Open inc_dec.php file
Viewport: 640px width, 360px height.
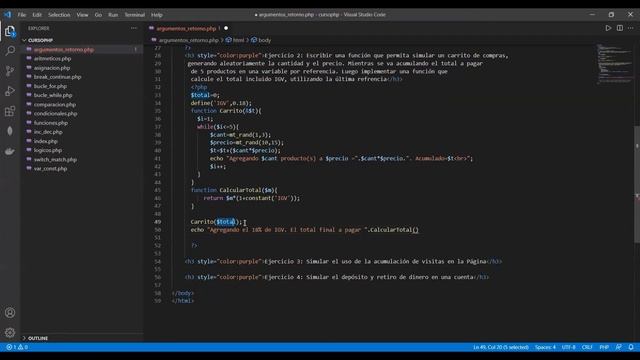(x=48, y=132)
